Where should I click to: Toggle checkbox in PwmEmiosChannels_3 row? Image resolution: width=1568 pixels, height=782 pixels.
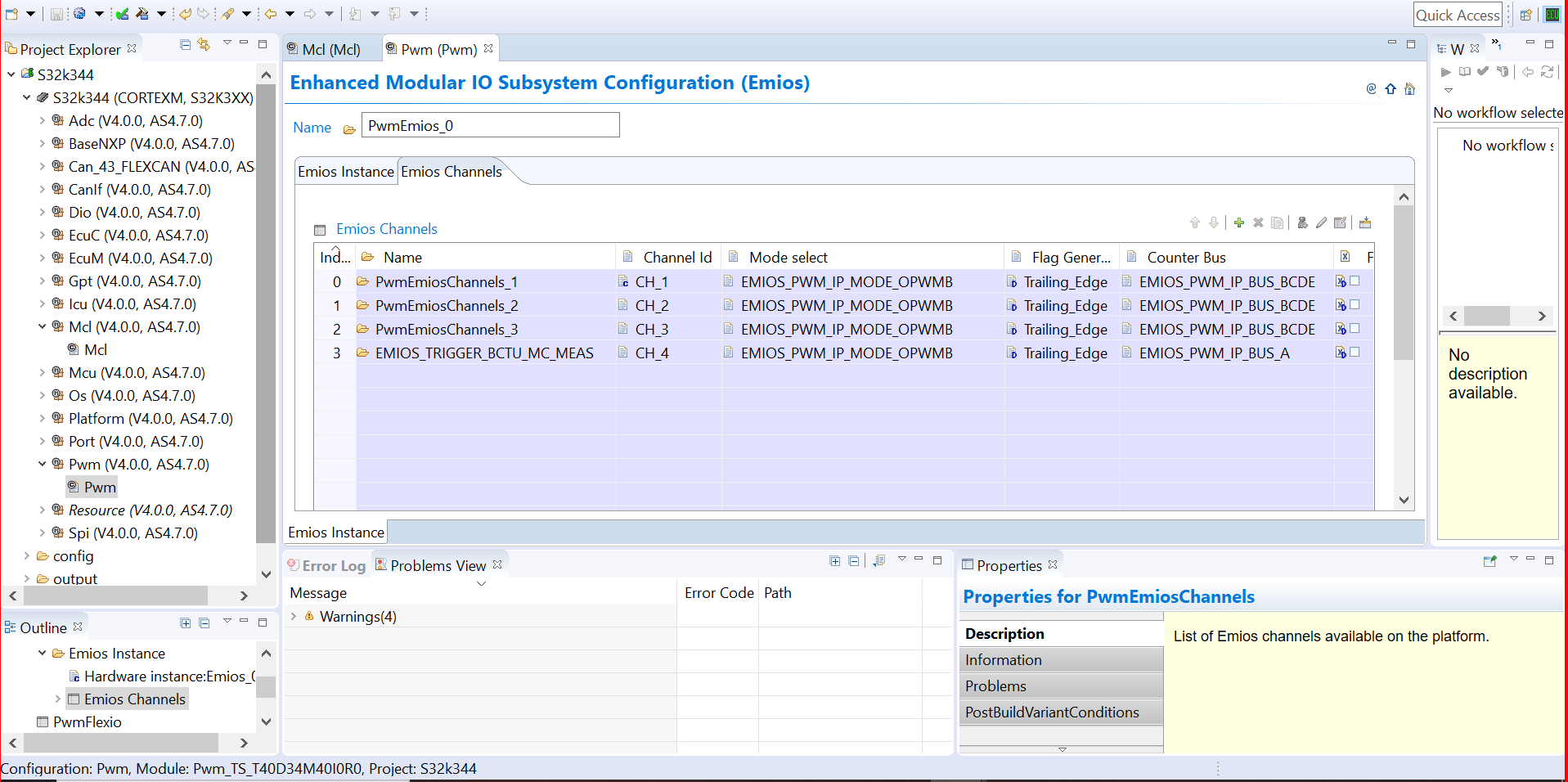[1355, 328]
